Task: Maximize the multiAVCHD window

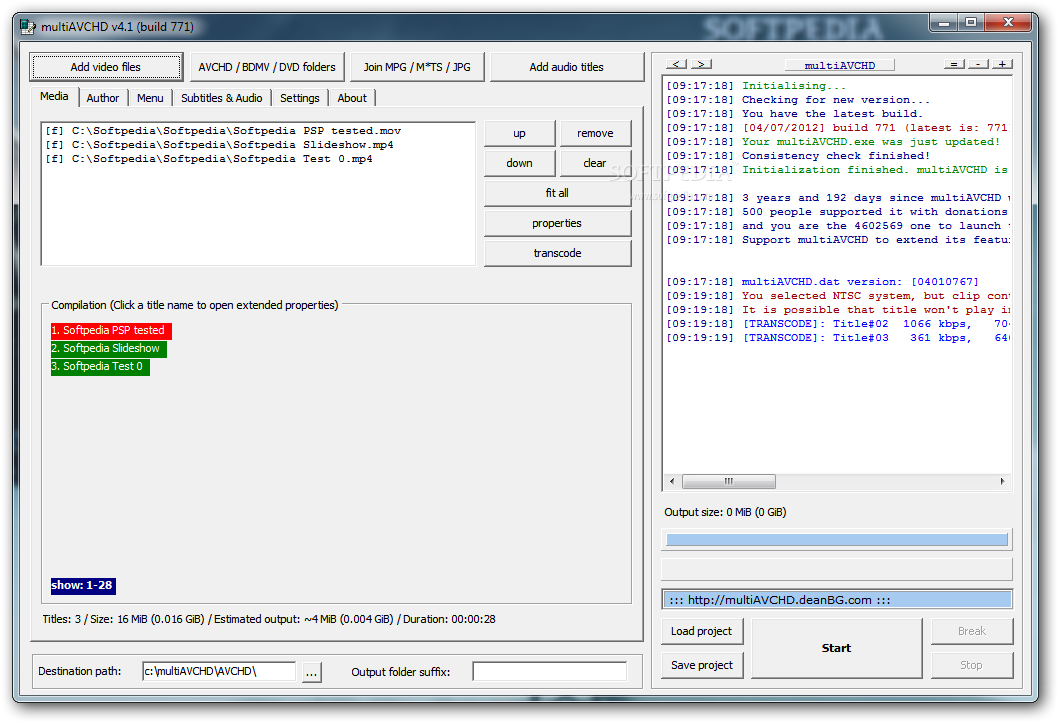Action: point(971,23)
